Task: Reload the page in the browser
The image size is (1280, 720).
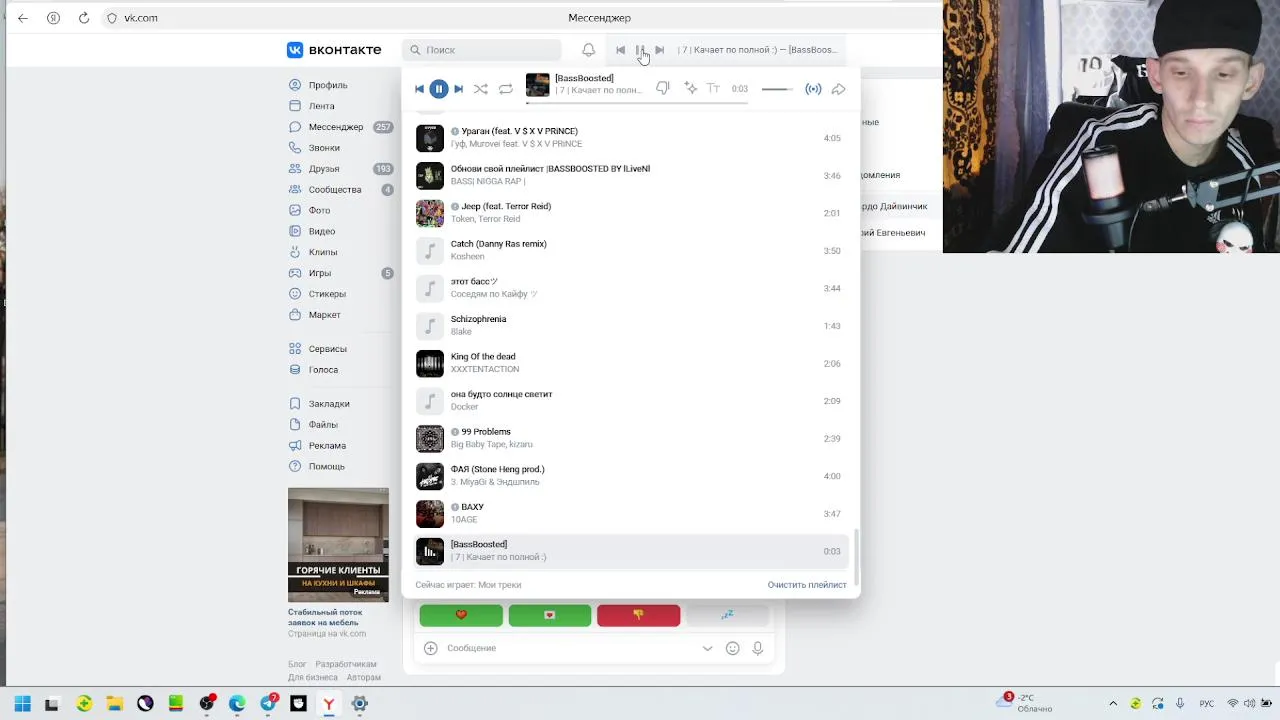Action: coord(84,18)
